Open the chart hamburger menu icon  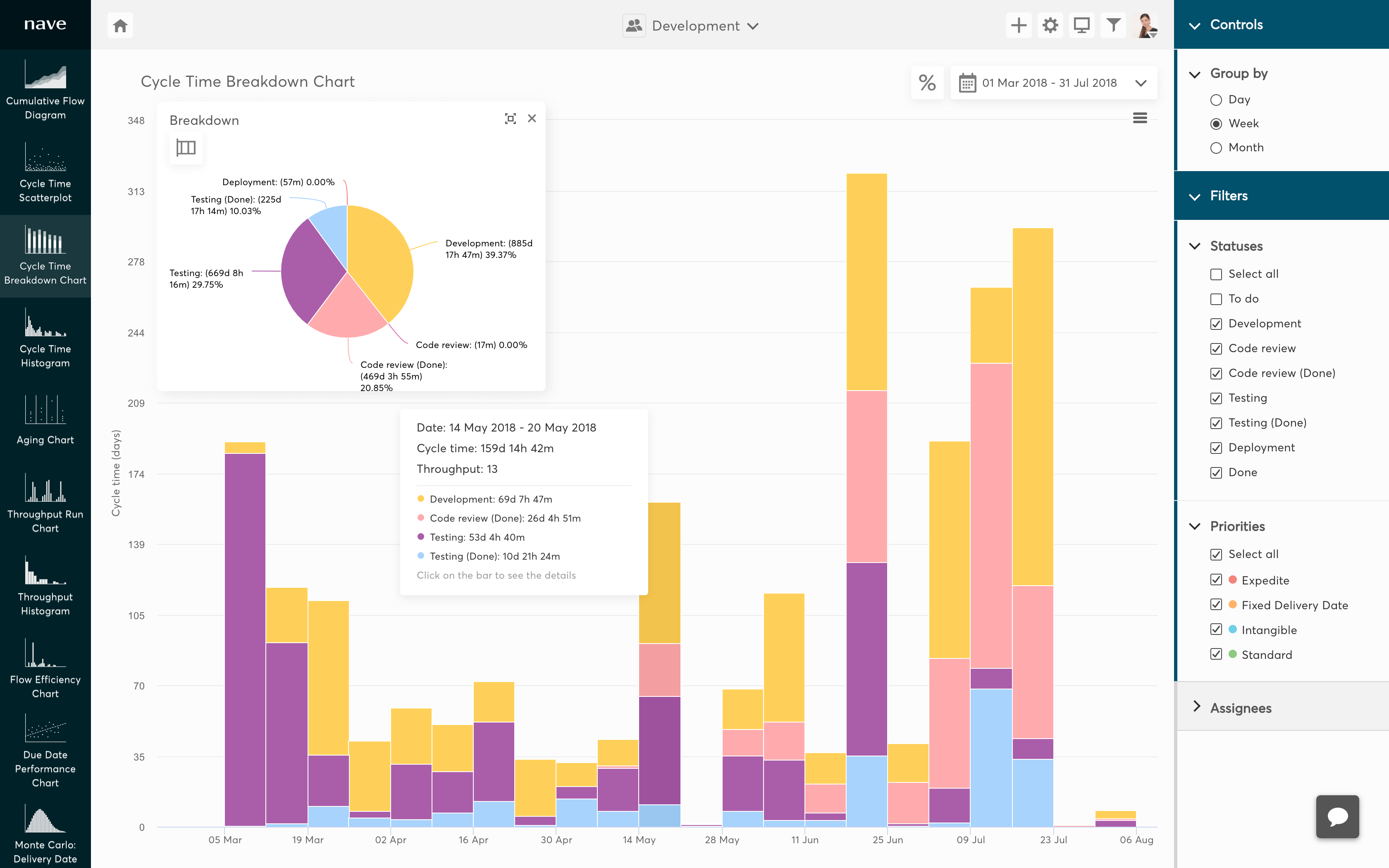pyautogui.click(x=1140, y=118)
